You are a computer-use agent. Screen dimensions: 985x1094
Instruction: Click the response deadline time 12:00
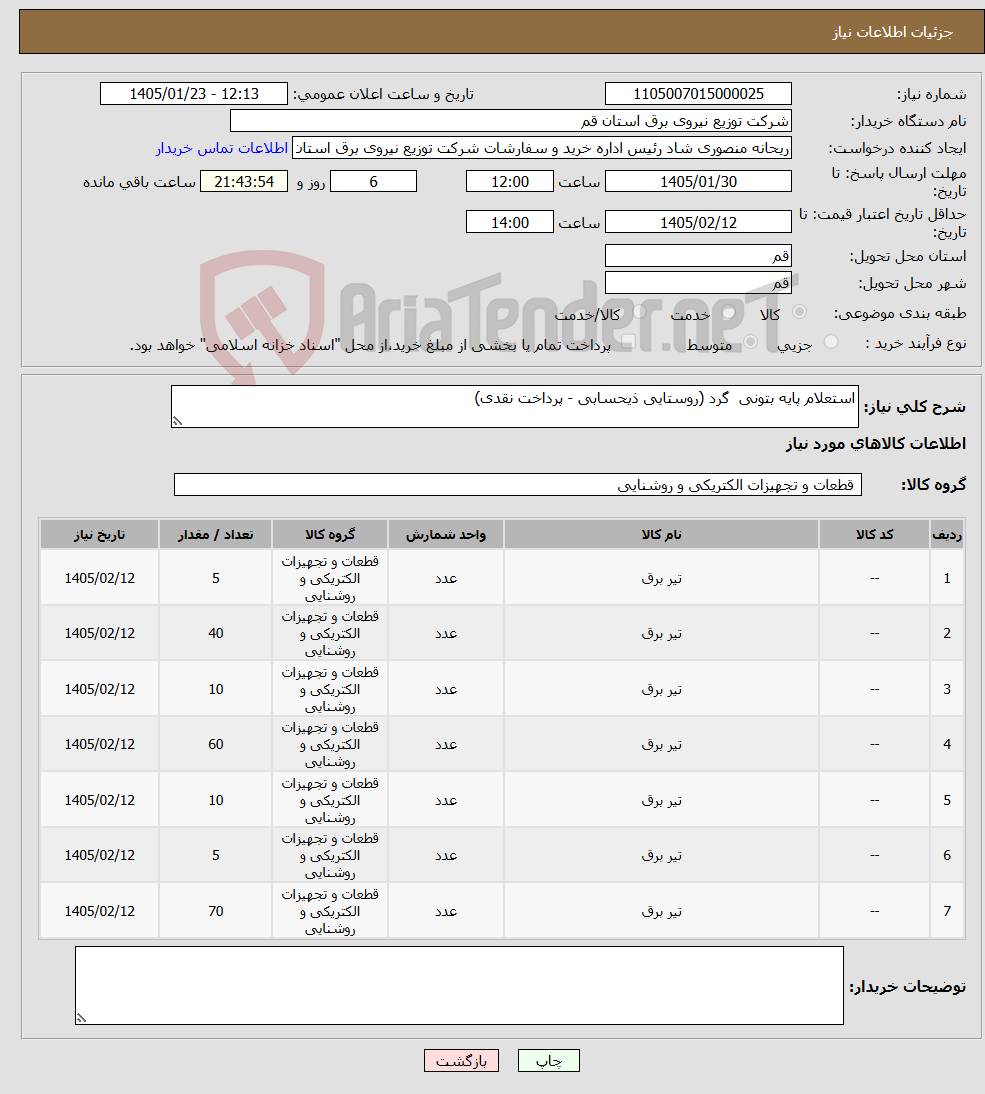click(510, 181)
